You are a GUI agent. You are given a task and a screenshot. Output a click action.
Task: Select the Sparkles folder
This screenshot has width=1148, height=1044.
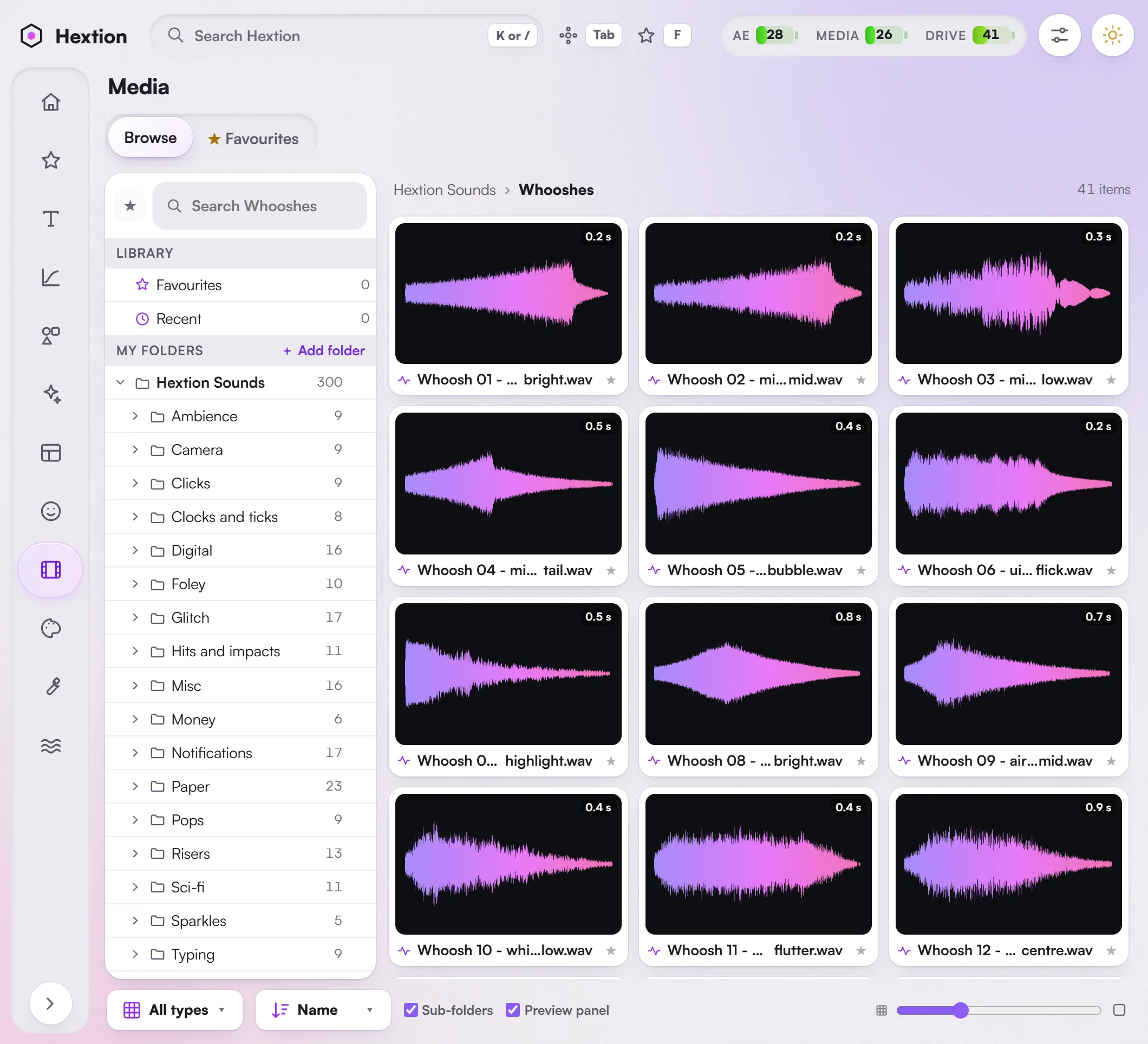point(240,921)
